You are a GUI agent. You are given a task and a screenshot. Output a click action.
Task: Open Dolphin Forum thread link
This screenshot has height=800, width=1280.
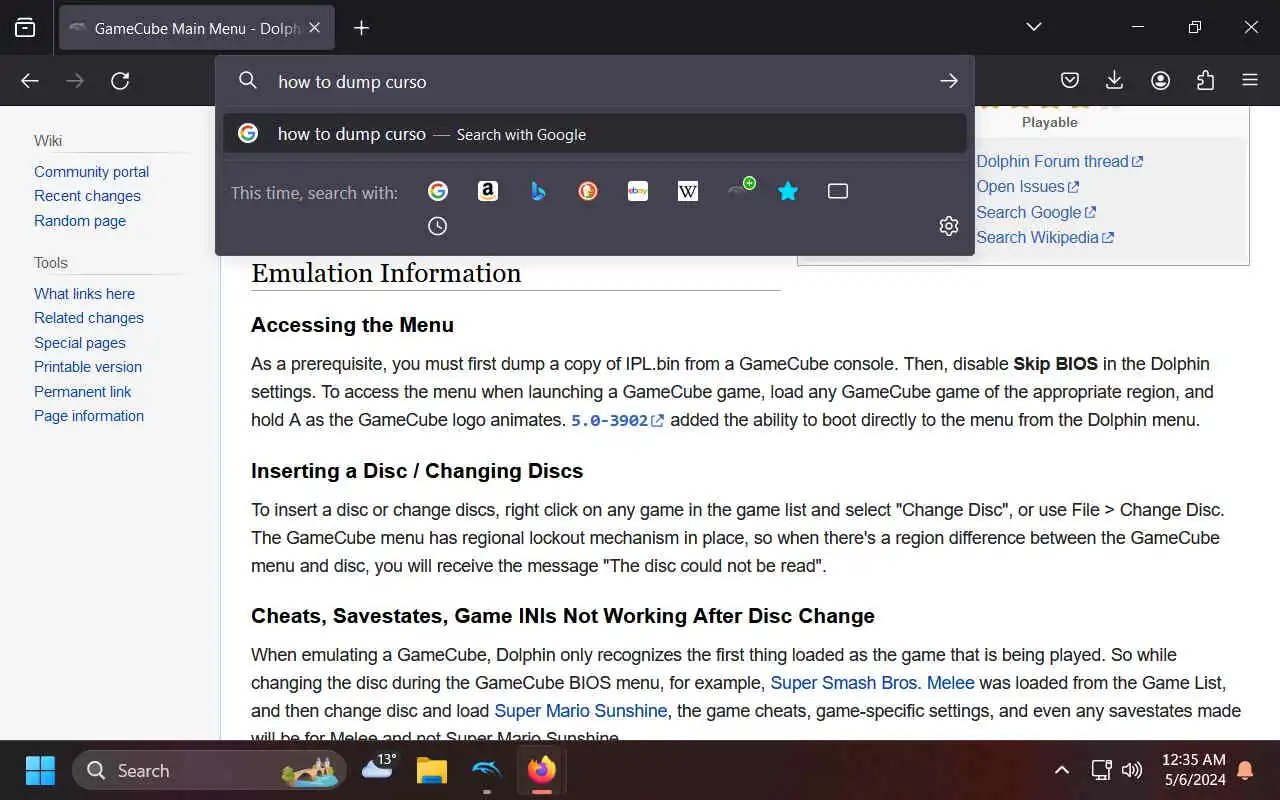pos(1060,161)
